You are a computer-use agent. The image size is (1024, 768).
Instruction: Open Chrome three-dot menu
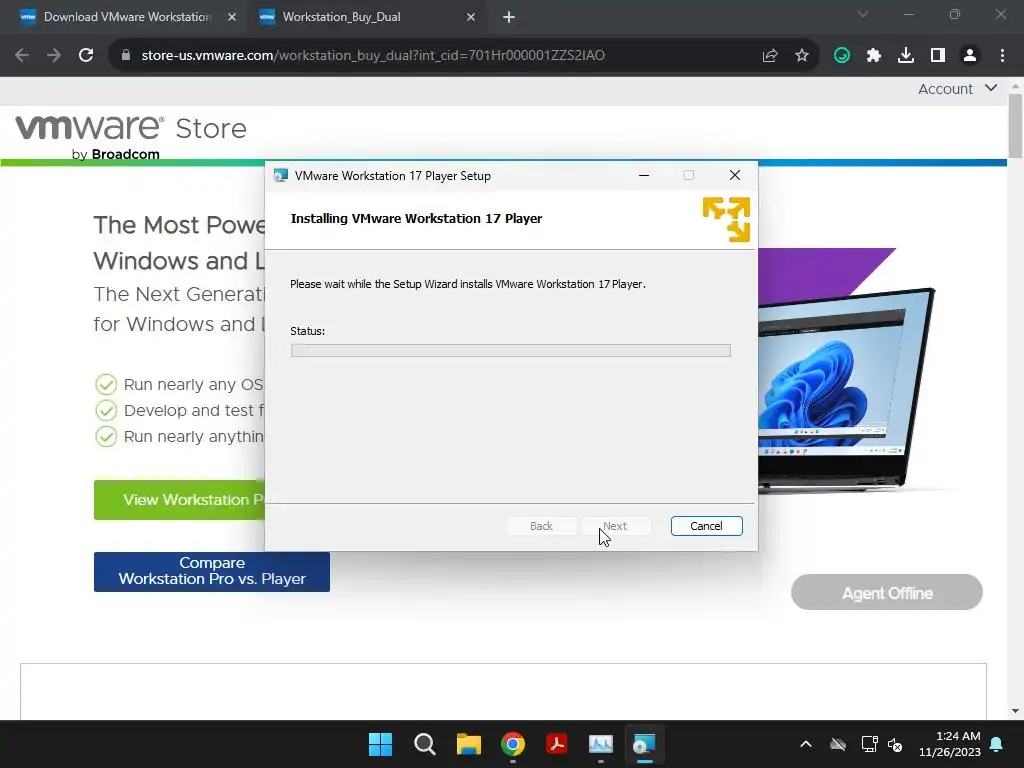1002,56
